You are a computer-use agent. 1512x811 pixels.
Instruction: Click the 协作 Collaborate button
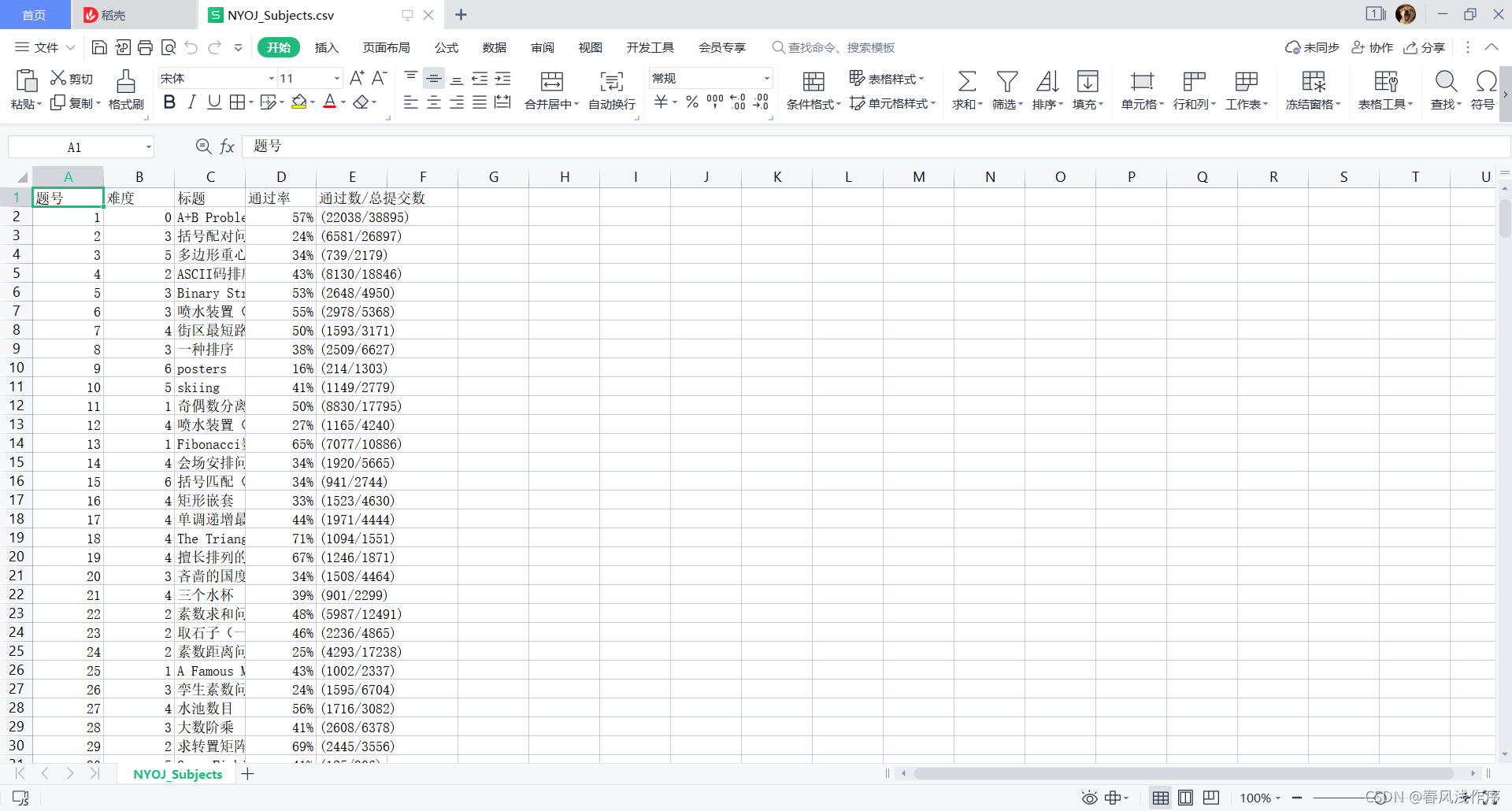coord(1373,47)
